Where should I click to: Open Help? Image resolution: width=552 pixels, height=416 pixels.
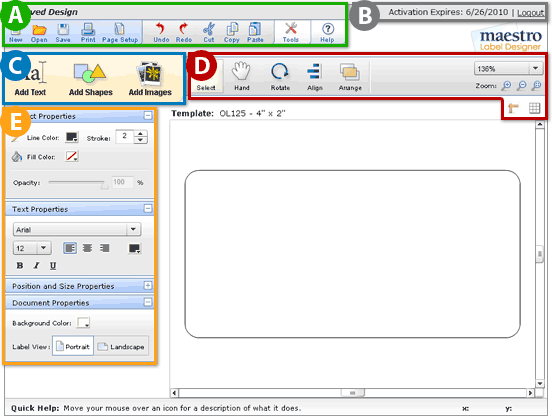[x=327, y=33]
